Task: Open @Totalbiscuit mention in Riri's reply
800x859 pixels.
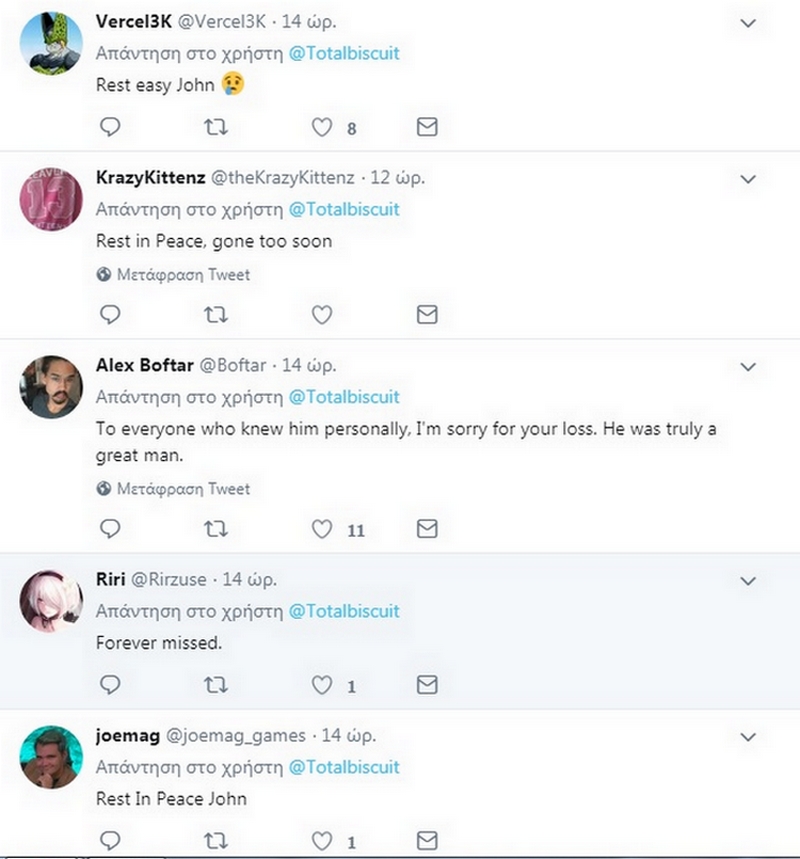Action: coord(343,611)
